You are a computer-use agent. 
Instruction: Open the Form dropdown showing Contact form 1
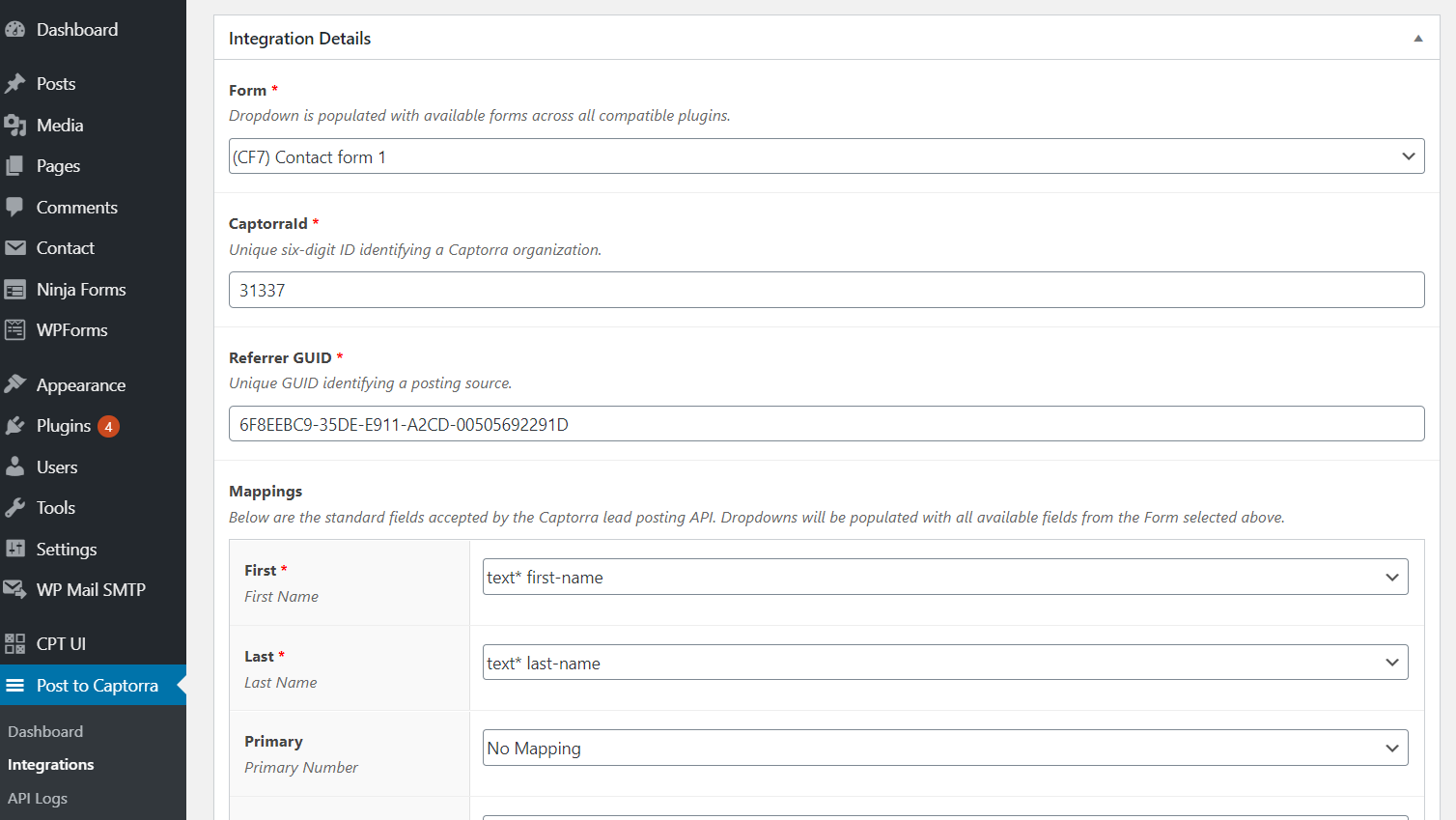click(x=826, y=156)
